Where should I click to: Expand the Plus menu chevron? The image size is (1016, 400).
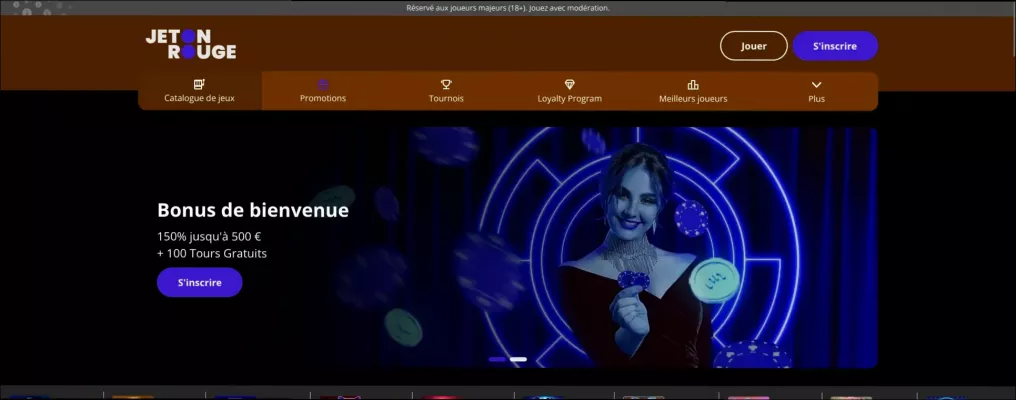pos(816,84)
